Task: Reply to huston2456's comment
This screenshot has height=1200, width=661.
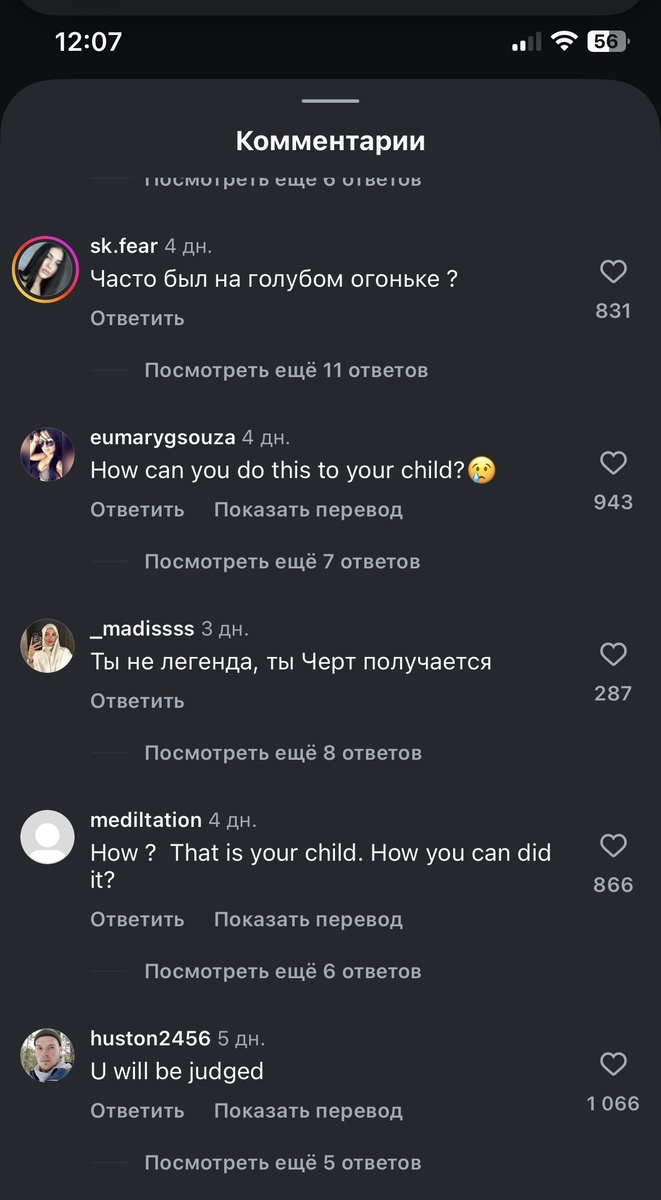Action: (x=137, y=1110)
